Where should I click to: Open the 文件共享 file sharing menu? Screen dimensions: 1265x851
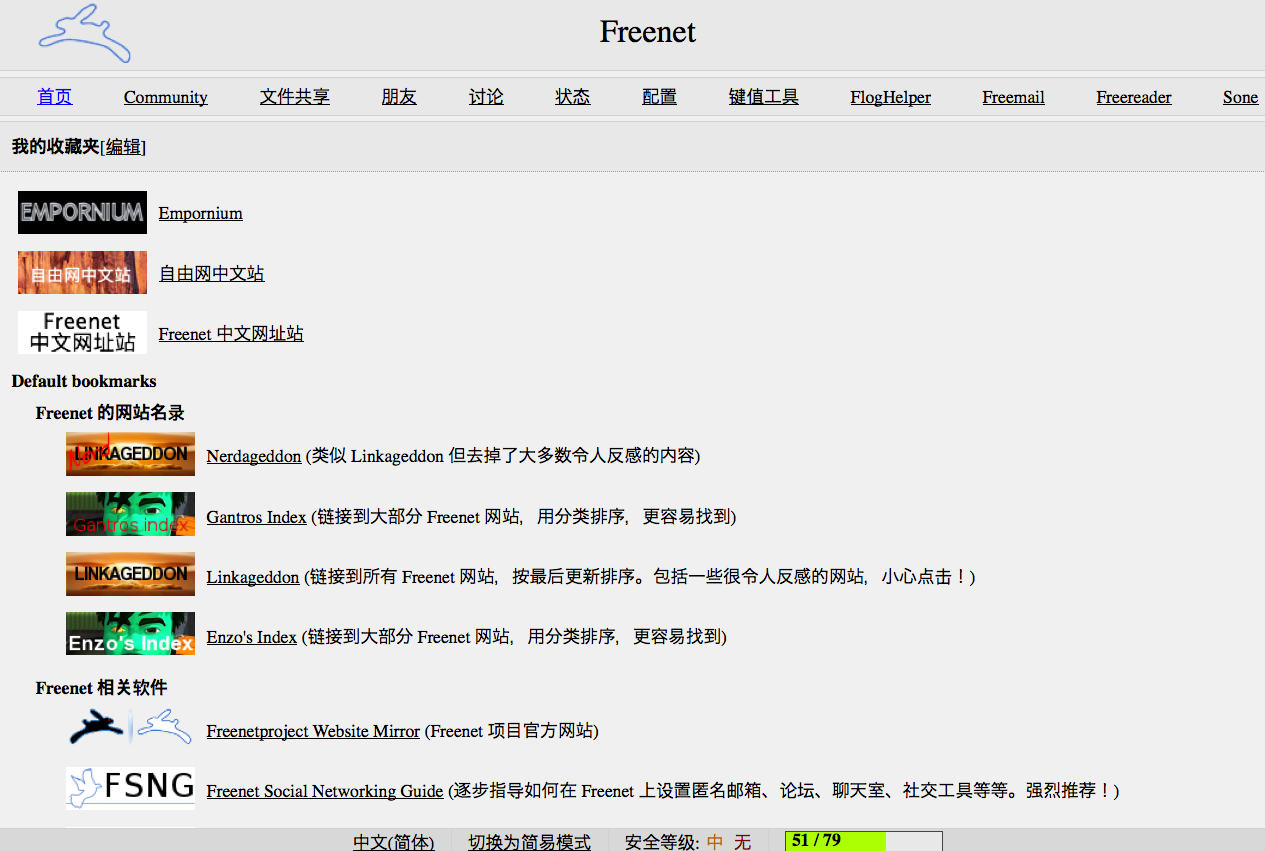[x=295, y=97]
